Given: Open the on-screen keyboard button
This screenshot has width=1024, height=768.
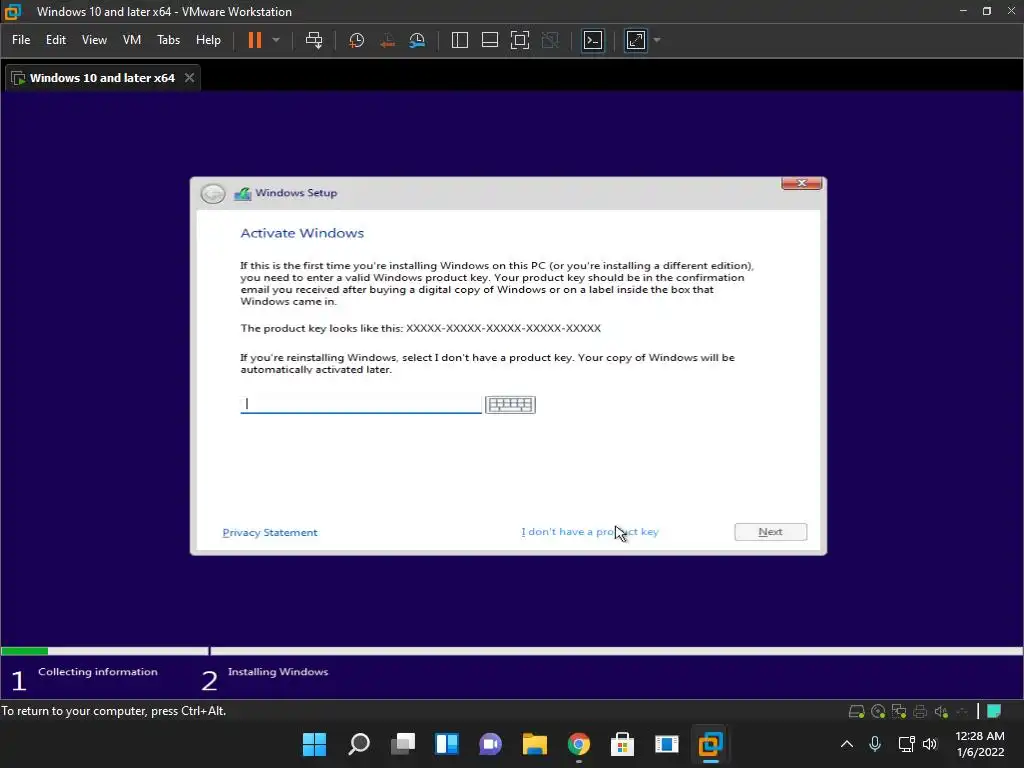Looking at the screenshot, I should 511,405.
